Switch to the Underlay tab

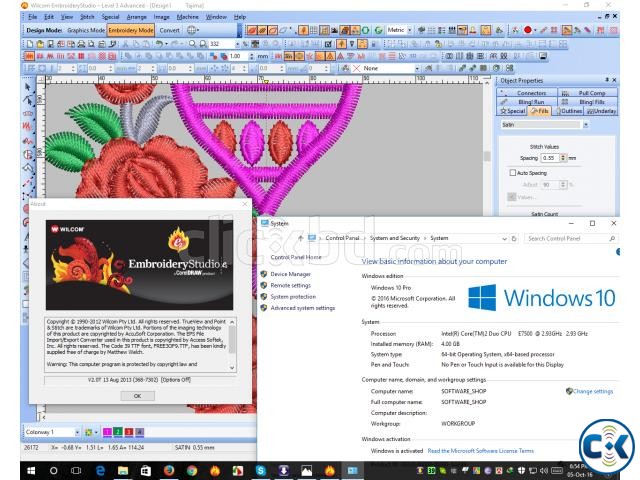[601, 111]
